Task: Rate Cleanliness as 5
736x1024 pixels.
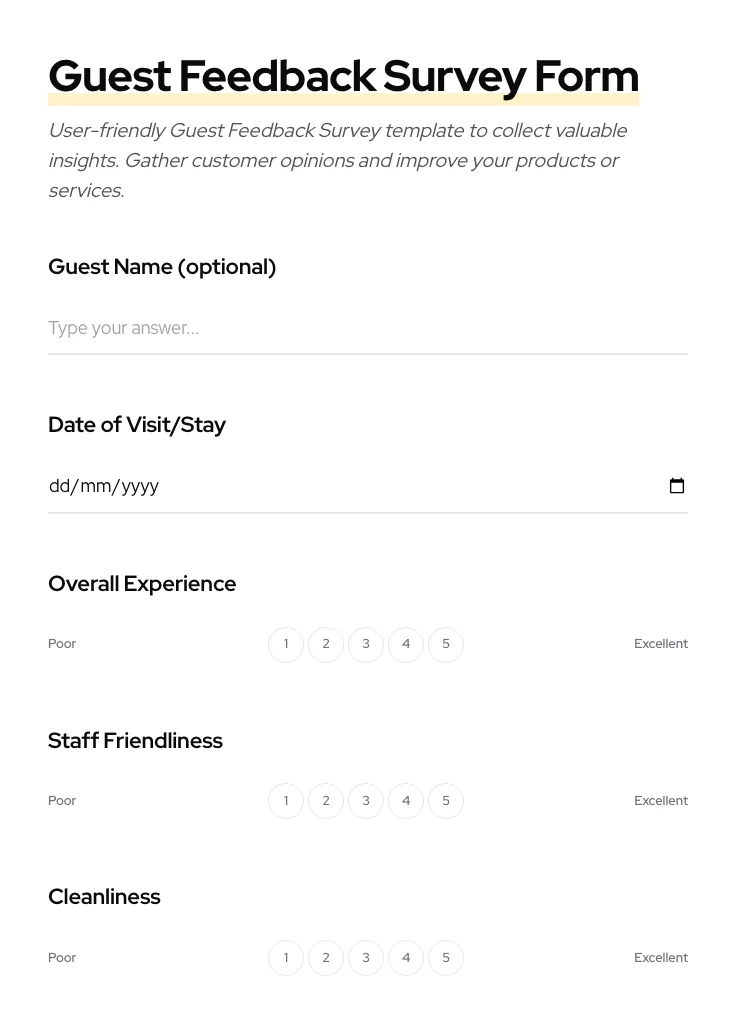Action: pos(446,957)
